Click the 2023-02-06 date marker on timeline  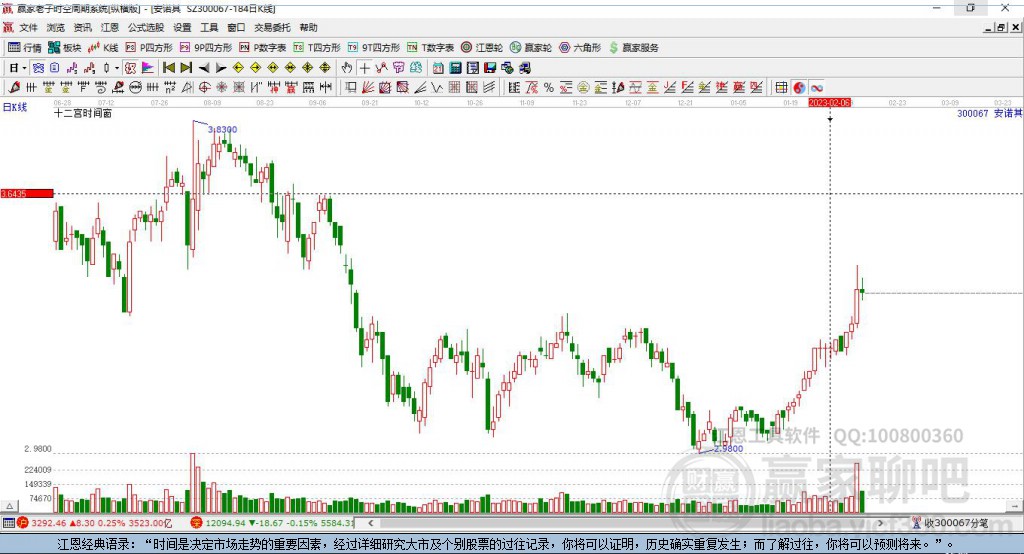click(x=829, y=102)
